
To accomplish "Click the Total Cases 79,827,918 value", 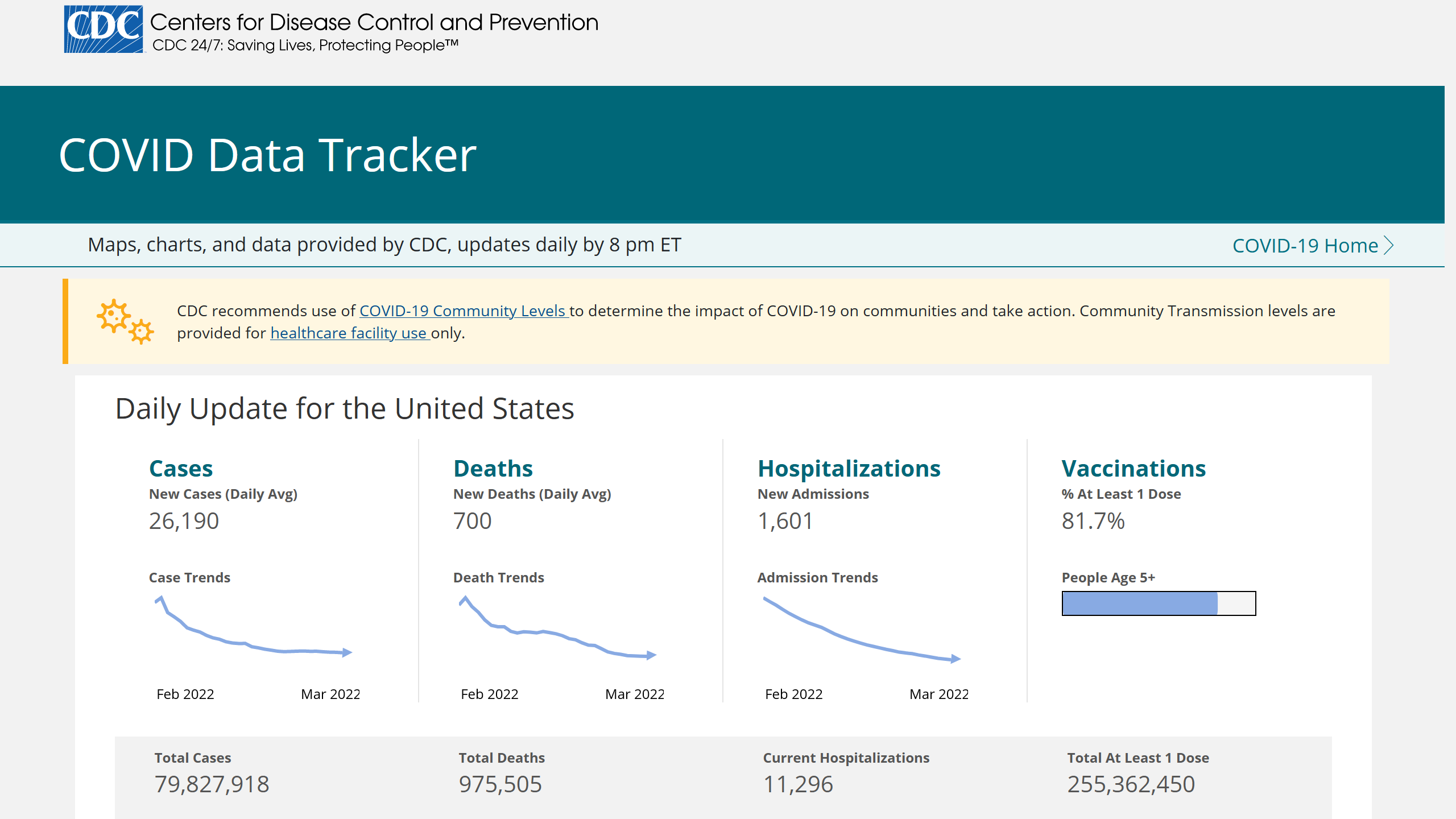I will click(212, 784).
